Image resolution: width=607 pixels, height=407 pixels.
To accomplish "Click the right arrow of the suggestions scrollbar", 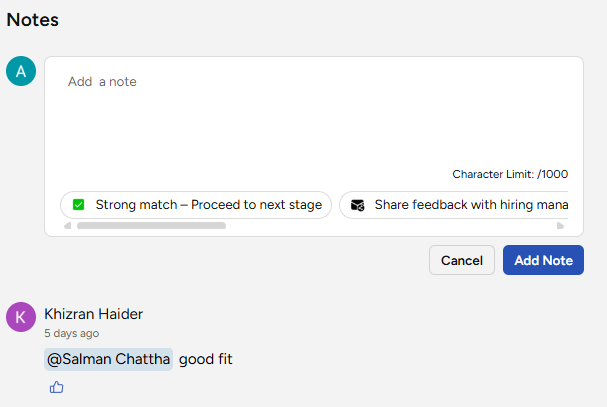I will 560,226.
